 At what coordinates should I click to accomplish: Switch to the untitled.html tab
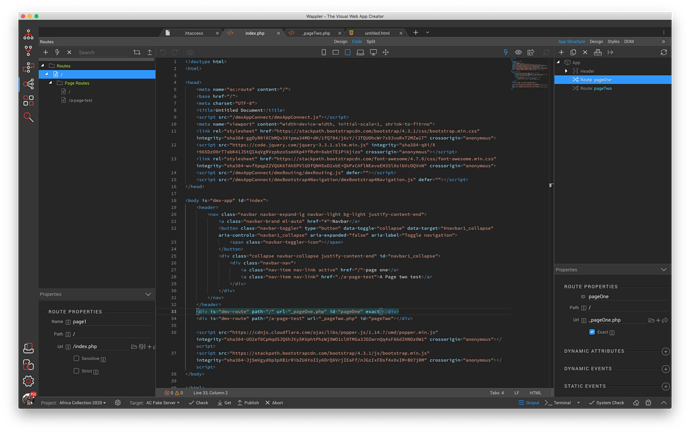pyautogui.click(x=377, y=33)
